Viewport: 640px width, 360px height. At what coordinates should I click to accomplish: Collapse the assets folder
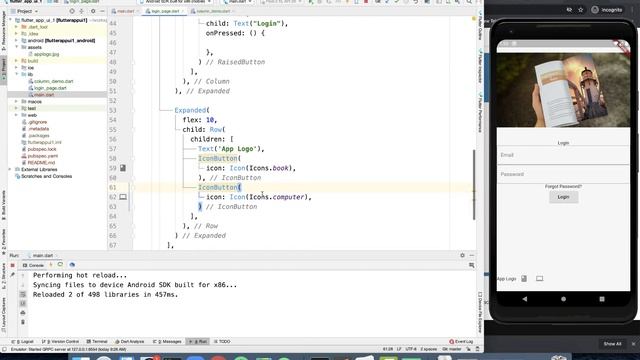tap(17, 47)
